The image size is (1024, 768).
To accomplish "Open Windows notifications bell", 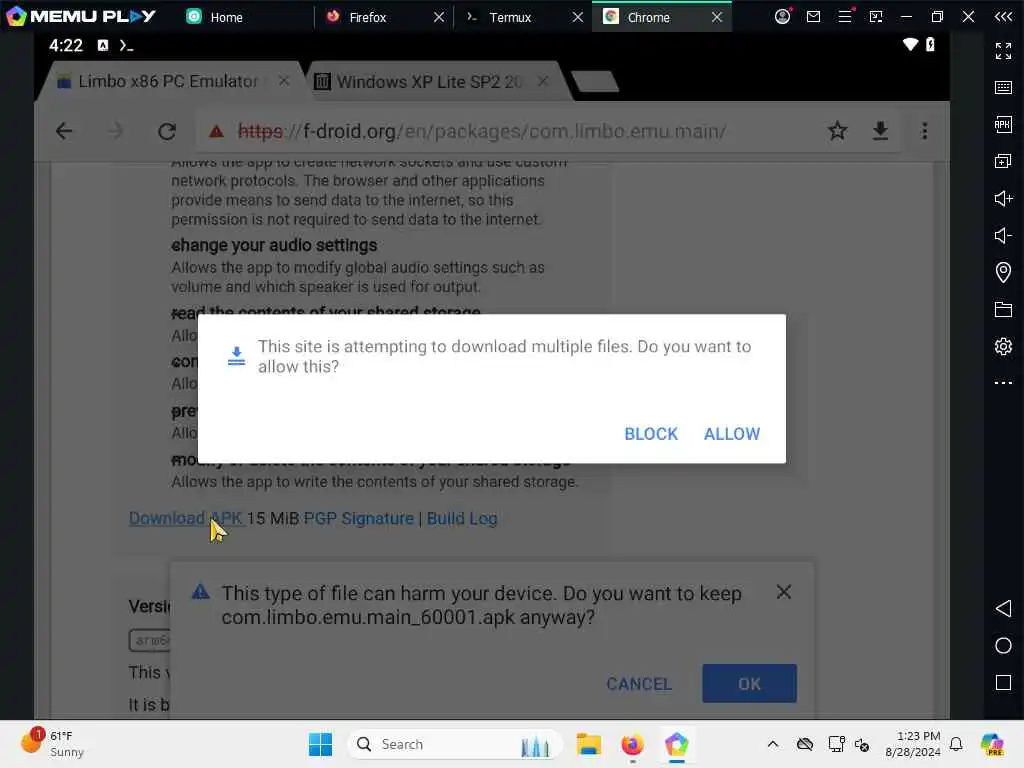I will 956,744.
